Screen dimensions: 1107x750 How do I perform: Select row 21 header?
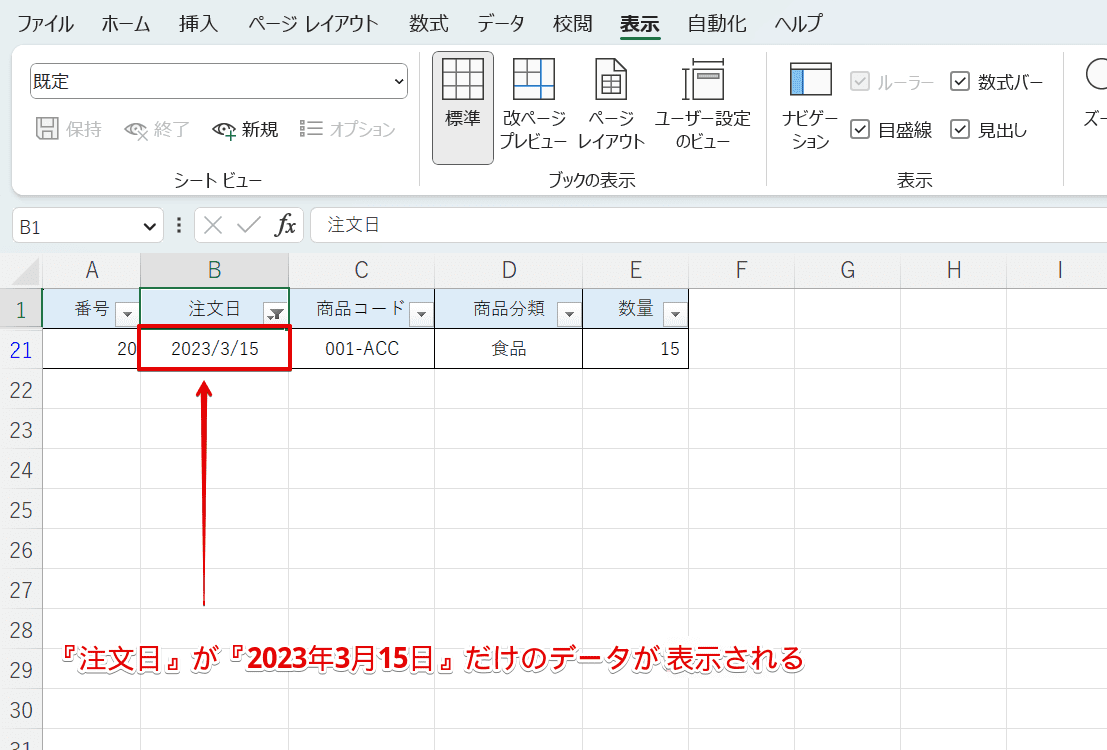(21, 349)
